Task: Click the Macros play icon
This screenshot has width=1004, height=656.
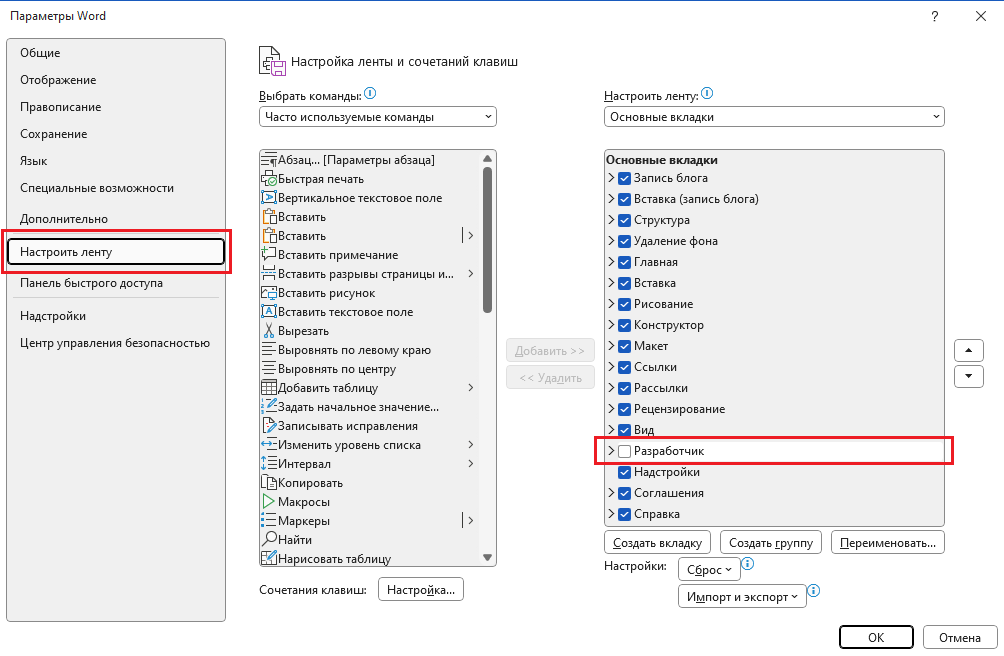Action: (x=268, y=502)
